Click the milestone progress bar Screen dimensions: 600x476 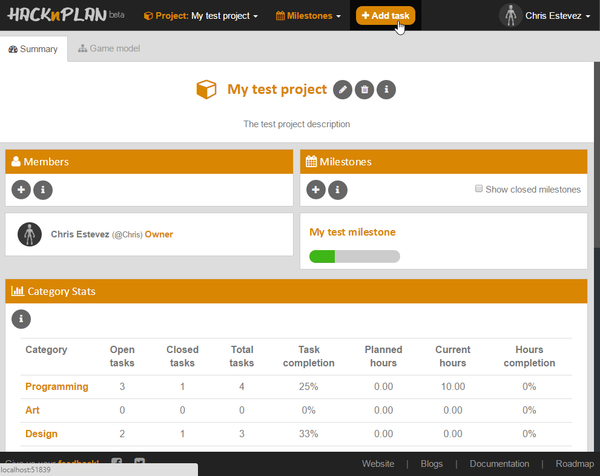click(354, 256)
